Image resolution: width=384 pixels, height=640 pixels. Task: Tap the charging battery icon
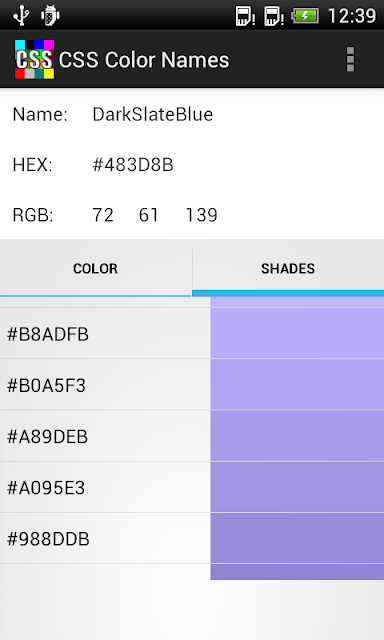(305, 16)
